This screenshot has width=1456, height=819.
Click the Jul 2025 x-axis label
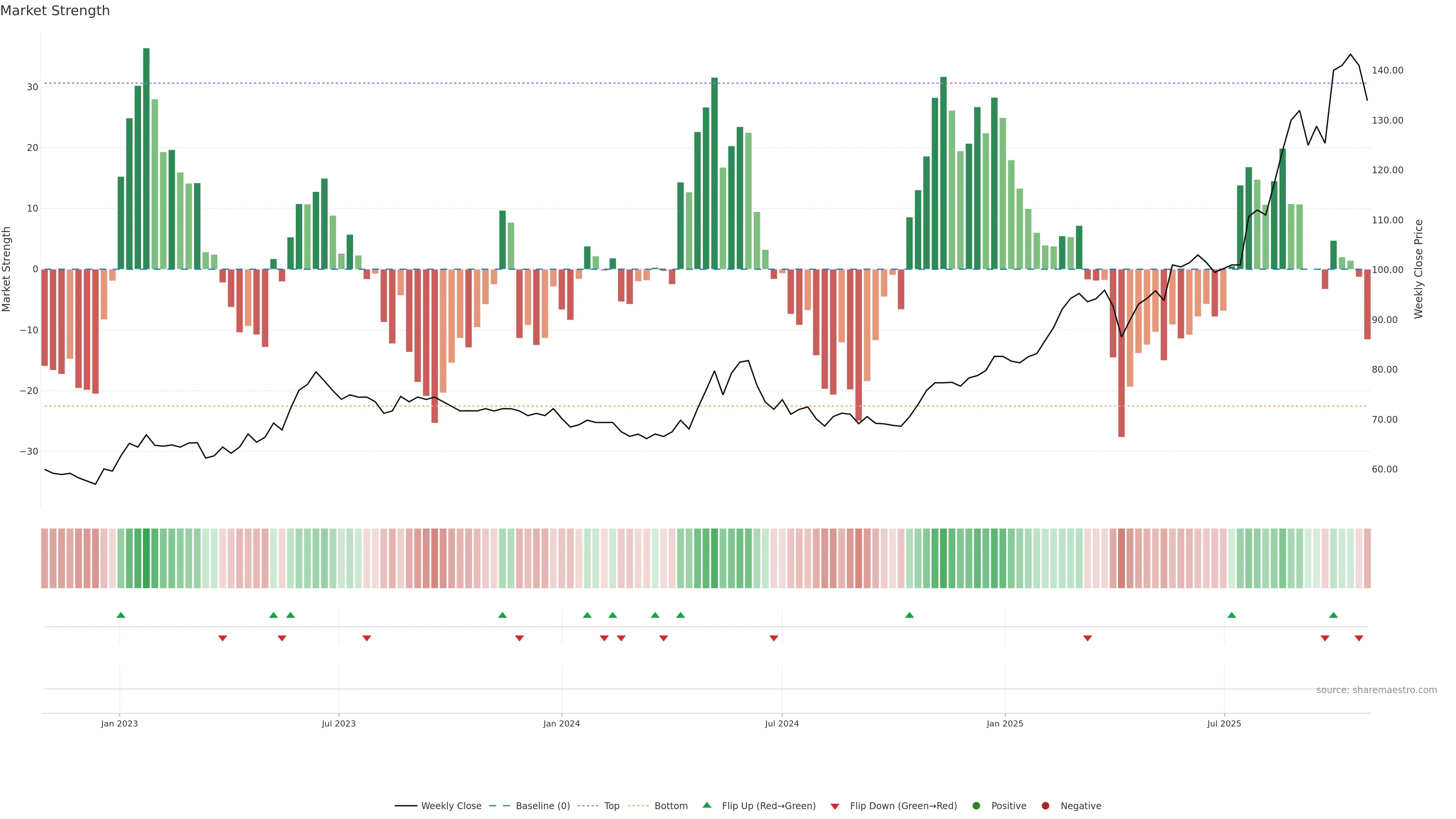coord(1224,723)
